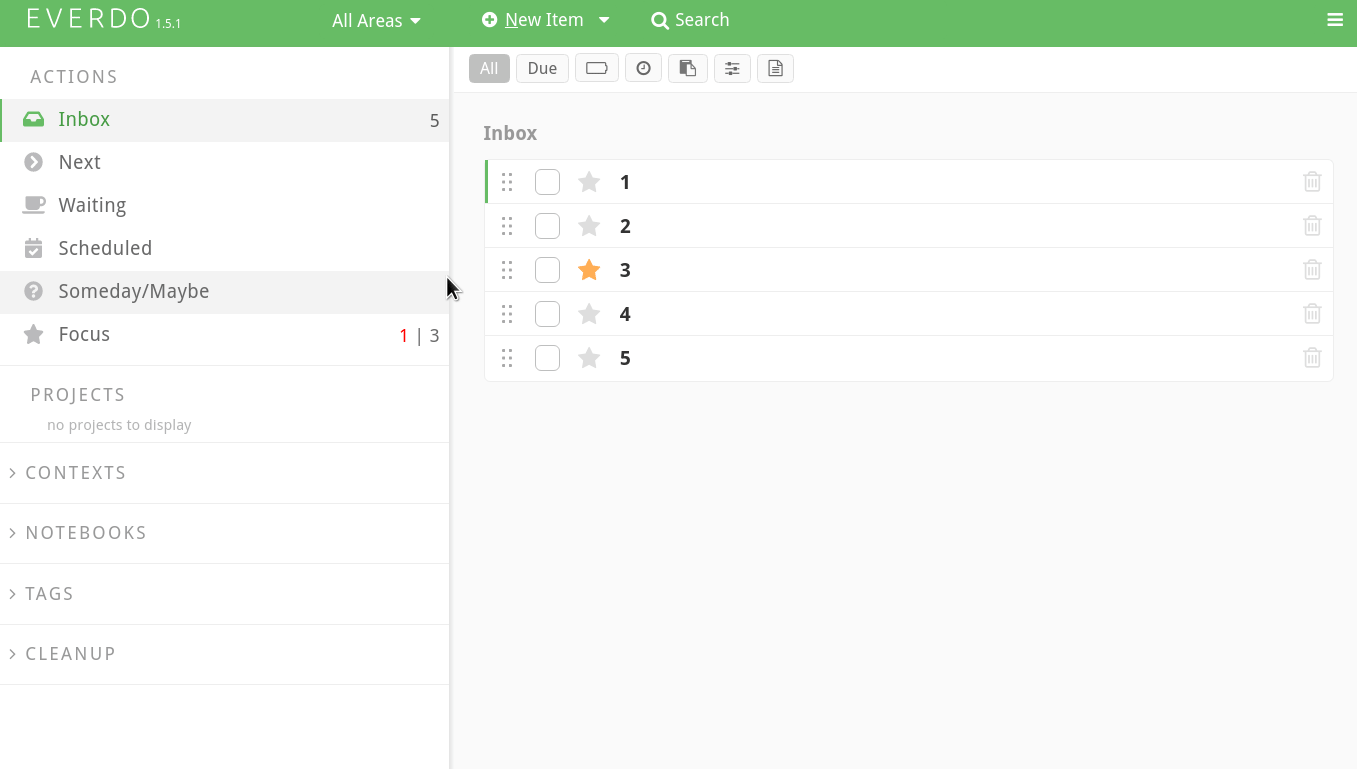The height and width of the screenshot is (769, 1357).
Task: Expand the Notebooks section
Action: tap(86, 533)
